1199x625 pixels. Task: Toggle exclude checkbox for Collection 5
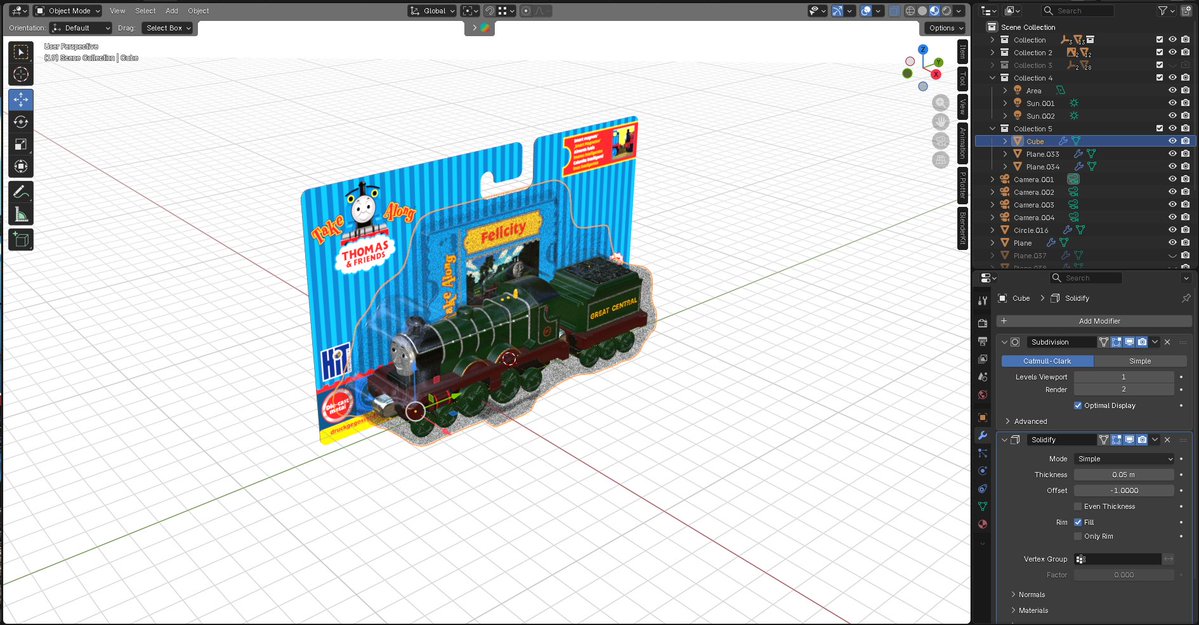click(1159, 129)
